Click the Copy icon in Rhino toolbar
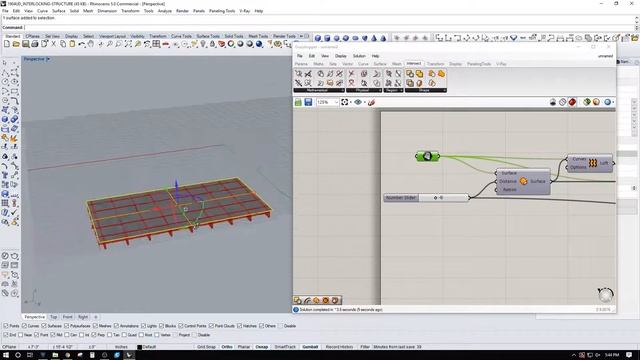 (63, 44)
